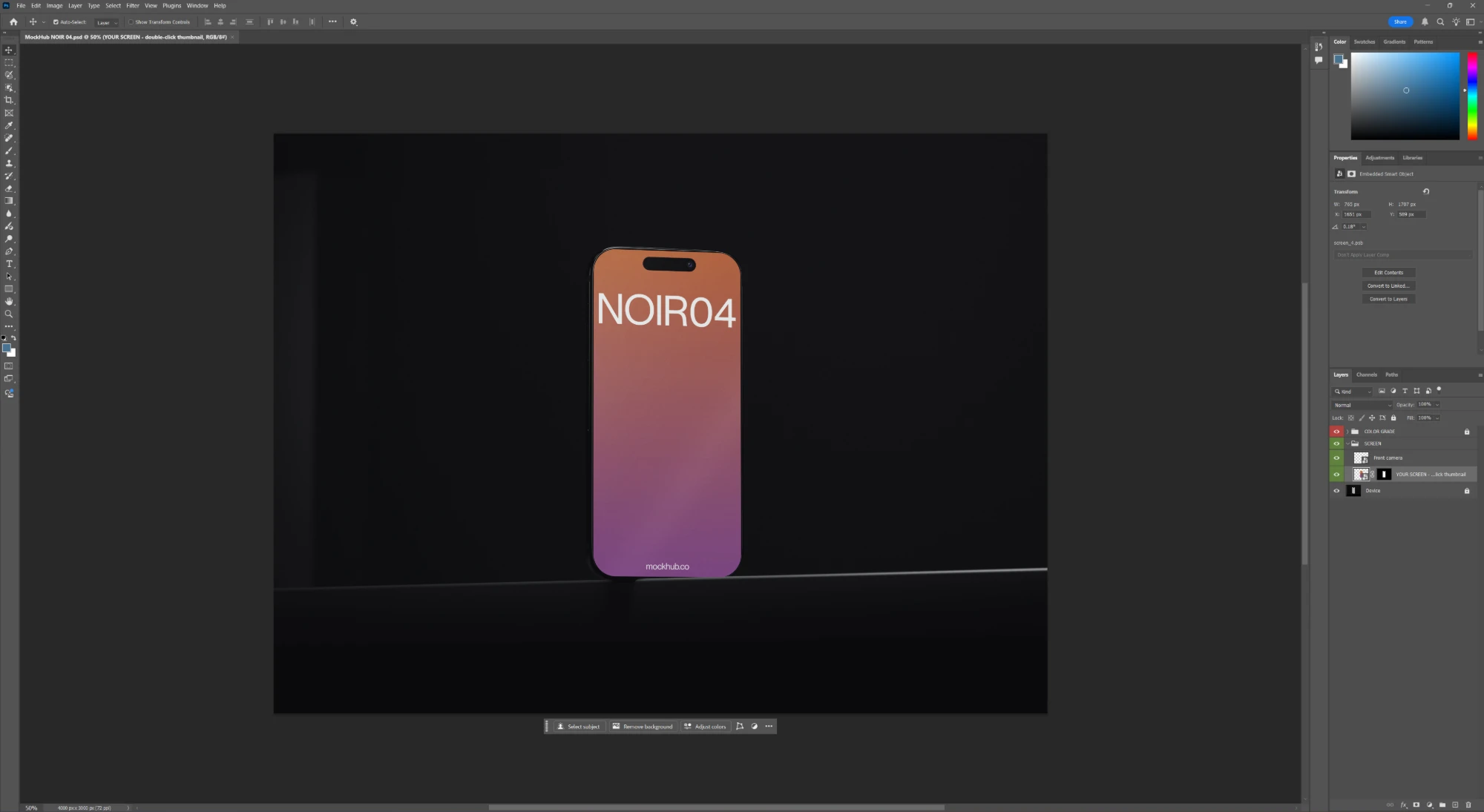Click the foreground color swatch in toolbar
1484x812 pixels.
tap(7, 348)
